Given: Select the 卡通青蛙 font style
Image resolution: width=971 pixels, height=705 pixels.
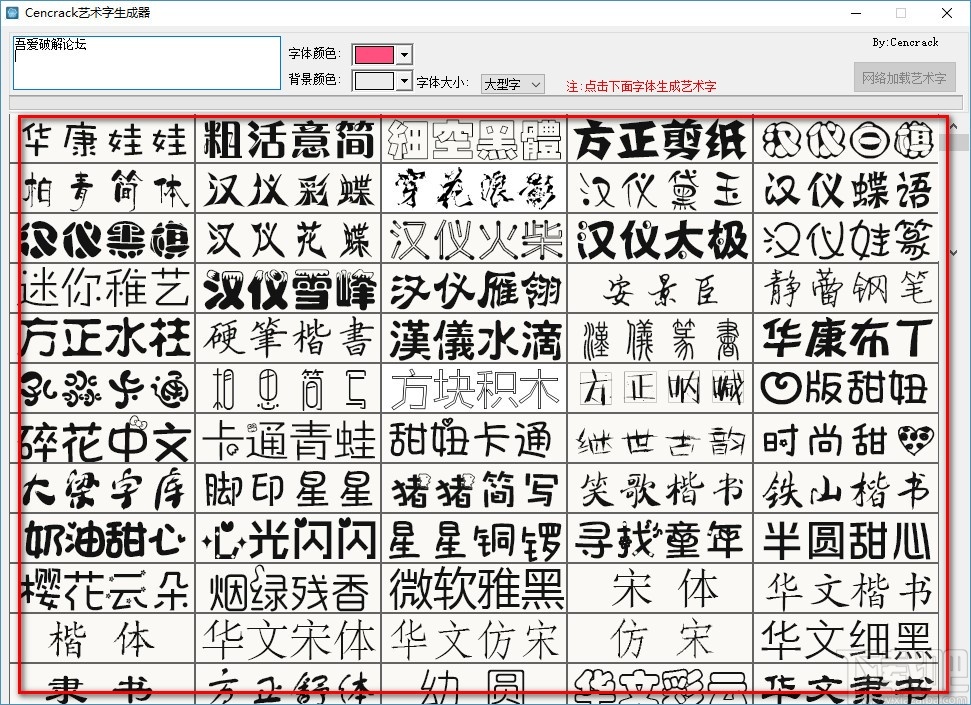Looking at the screenshot, I should click(x=288, y=438).
